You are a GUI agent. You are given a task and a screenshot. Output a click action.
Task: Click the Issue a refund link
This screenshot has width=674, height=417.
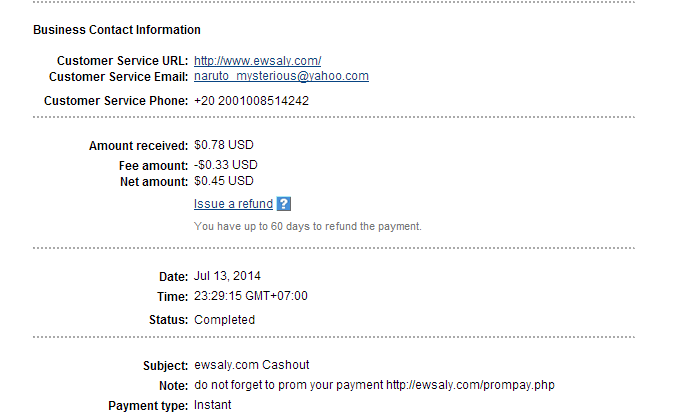click(x=233, y=204)
